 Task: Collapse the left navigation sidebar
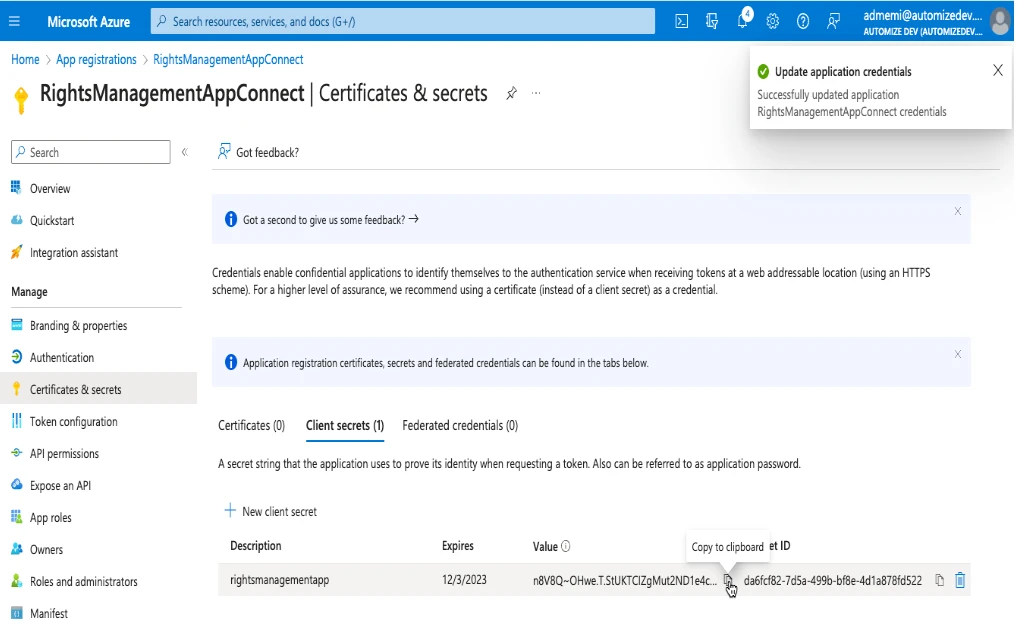[184, 152]
